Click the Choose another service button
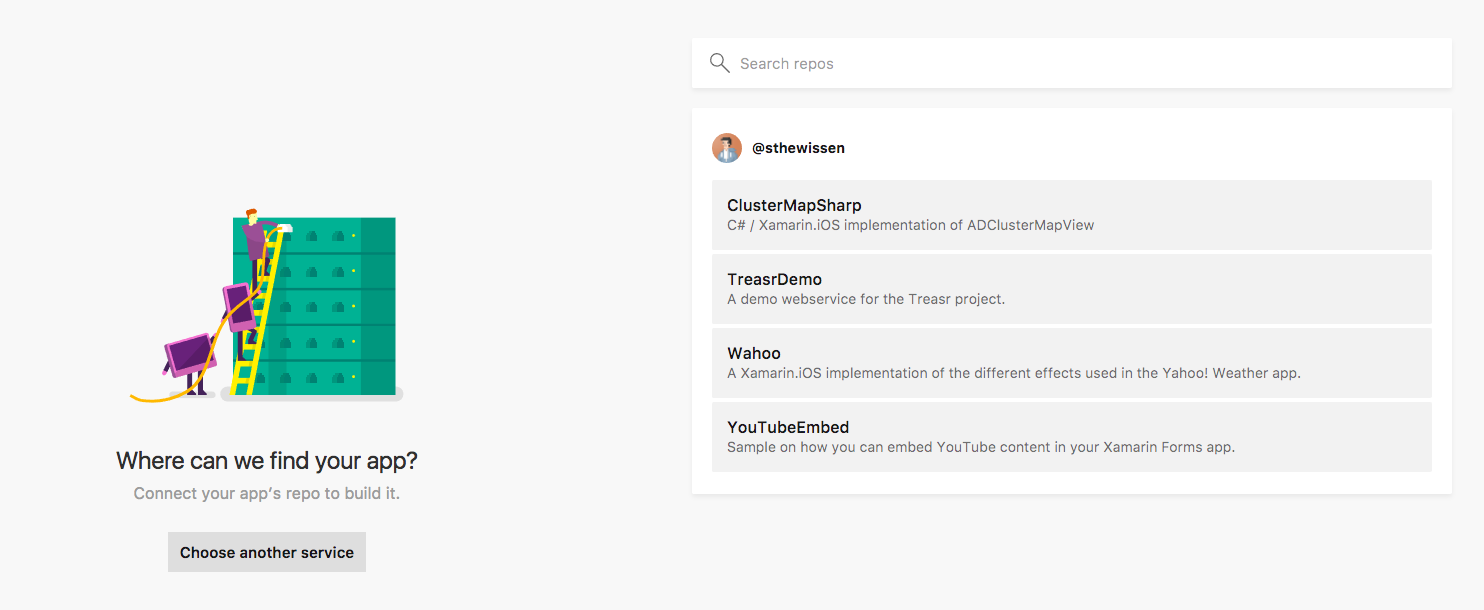This screenshot has height=610, width=1484. tap(266, 551)
